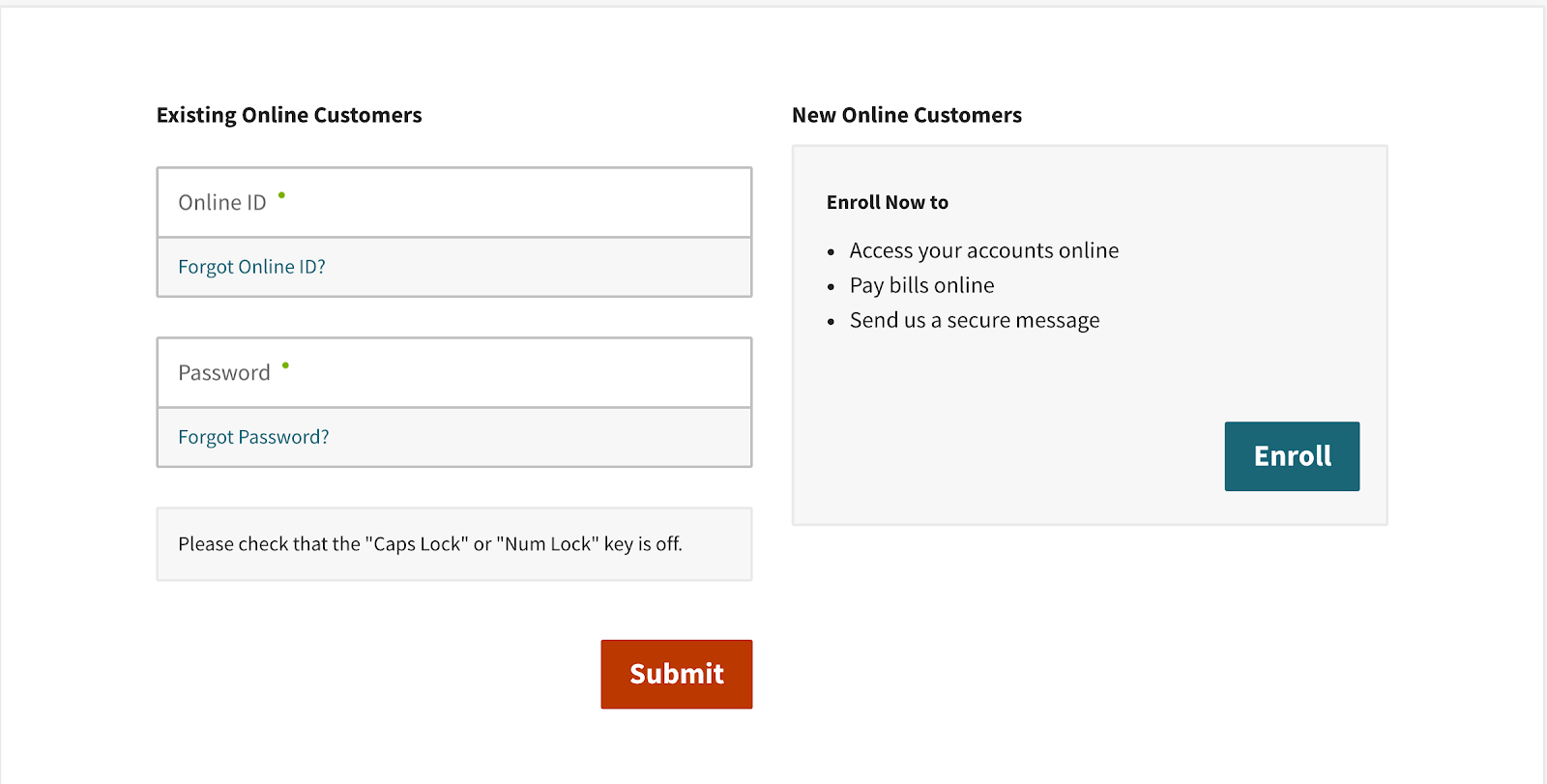Click the bullet before Send us a secure message
Image resolution: width=1547 pixels, height=784 pixels.
(831, 322)
